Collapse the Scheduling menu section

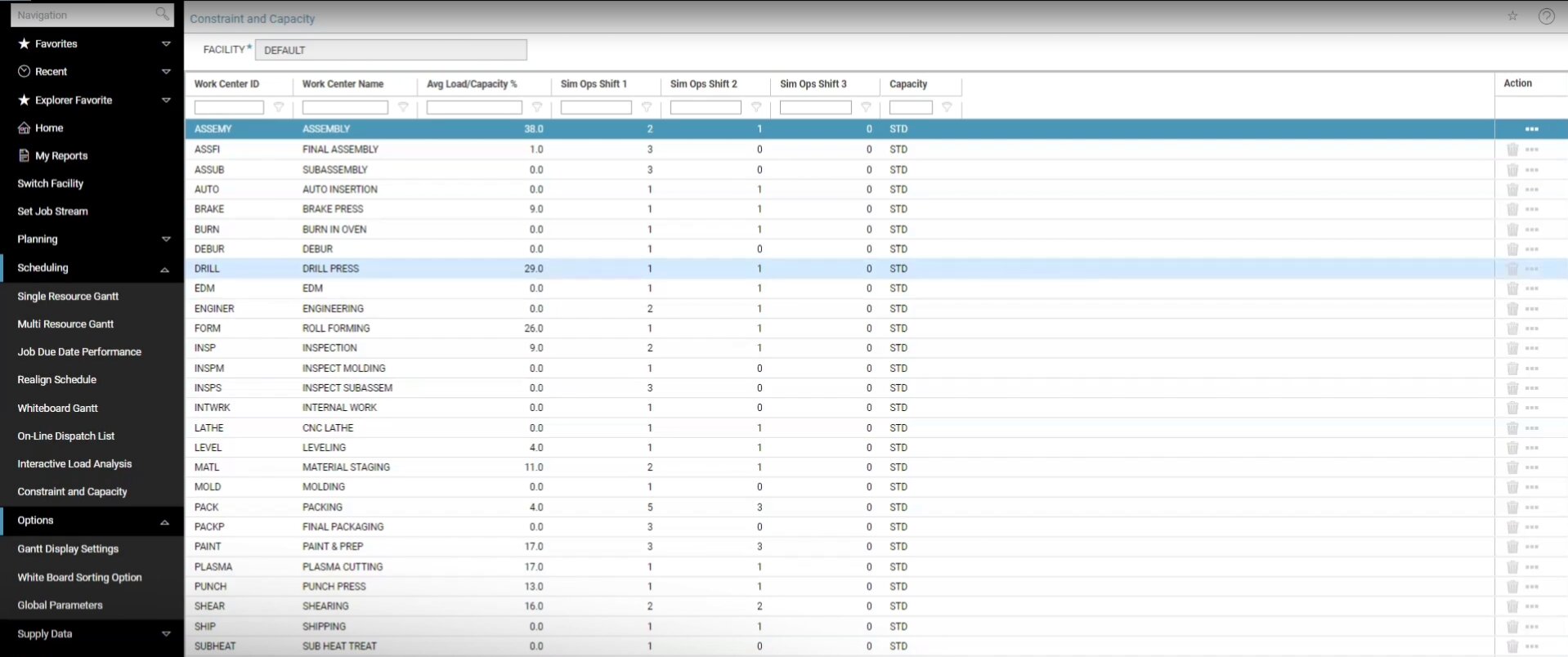tap(164, 269)
